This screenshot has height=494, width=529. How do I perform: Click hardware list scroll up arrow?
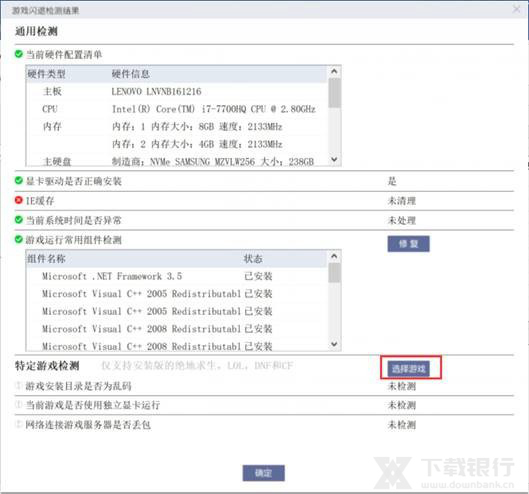334,71
